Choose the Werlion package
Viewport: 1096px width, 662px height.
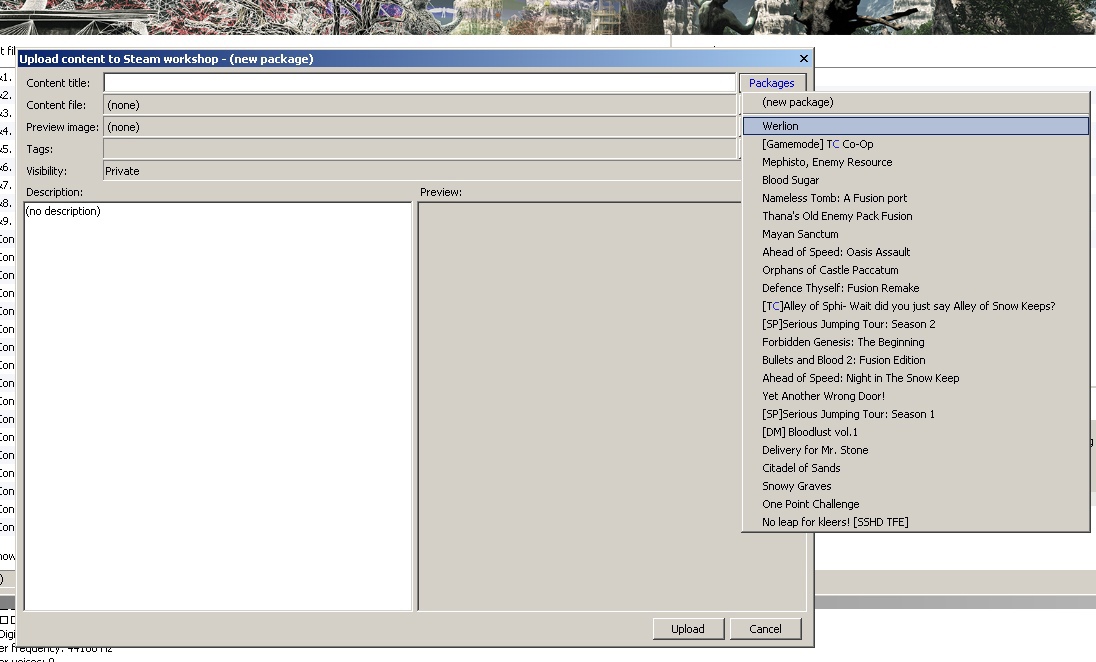(916, 126)
